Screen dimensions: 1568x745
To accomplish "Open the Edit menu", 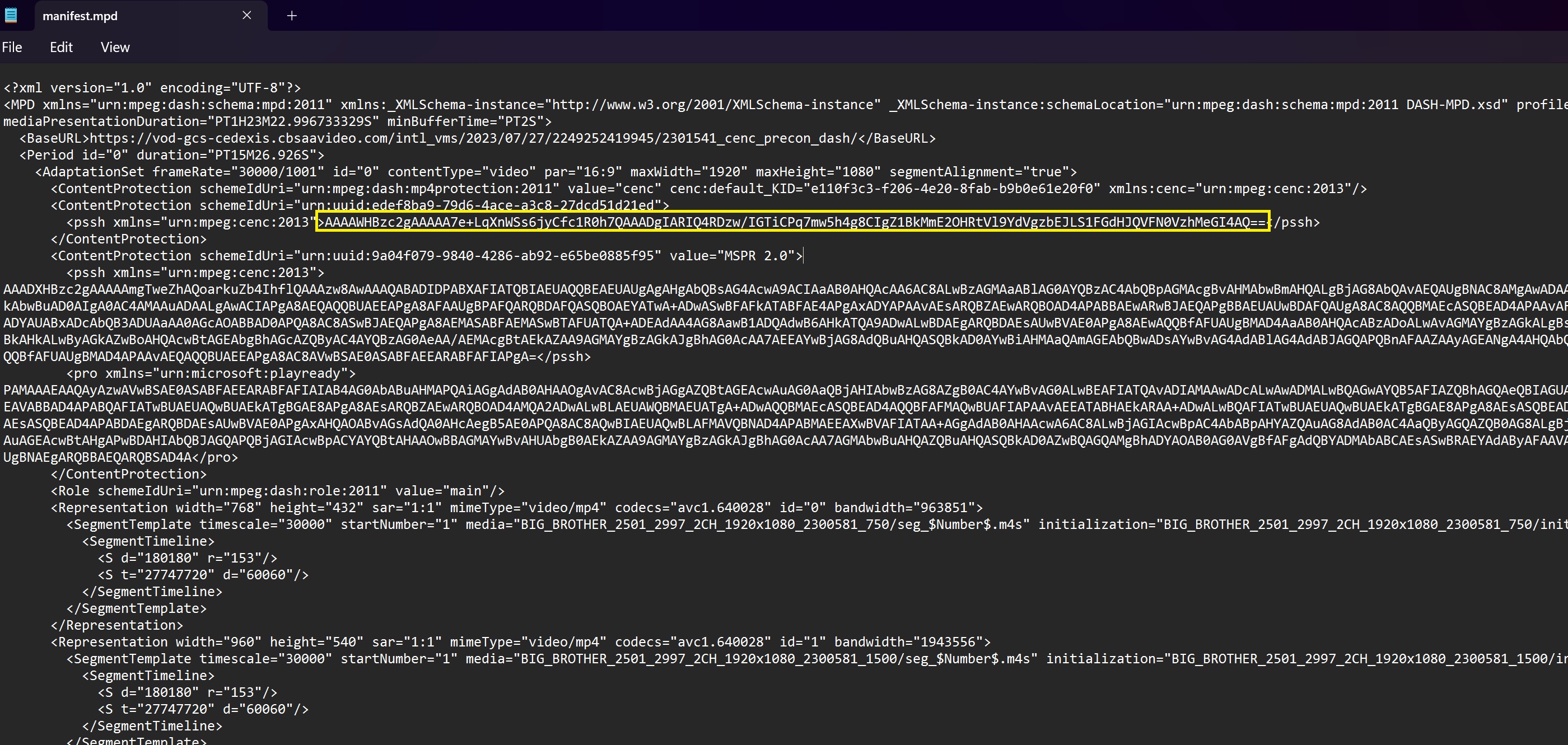I will pos(61,48).
